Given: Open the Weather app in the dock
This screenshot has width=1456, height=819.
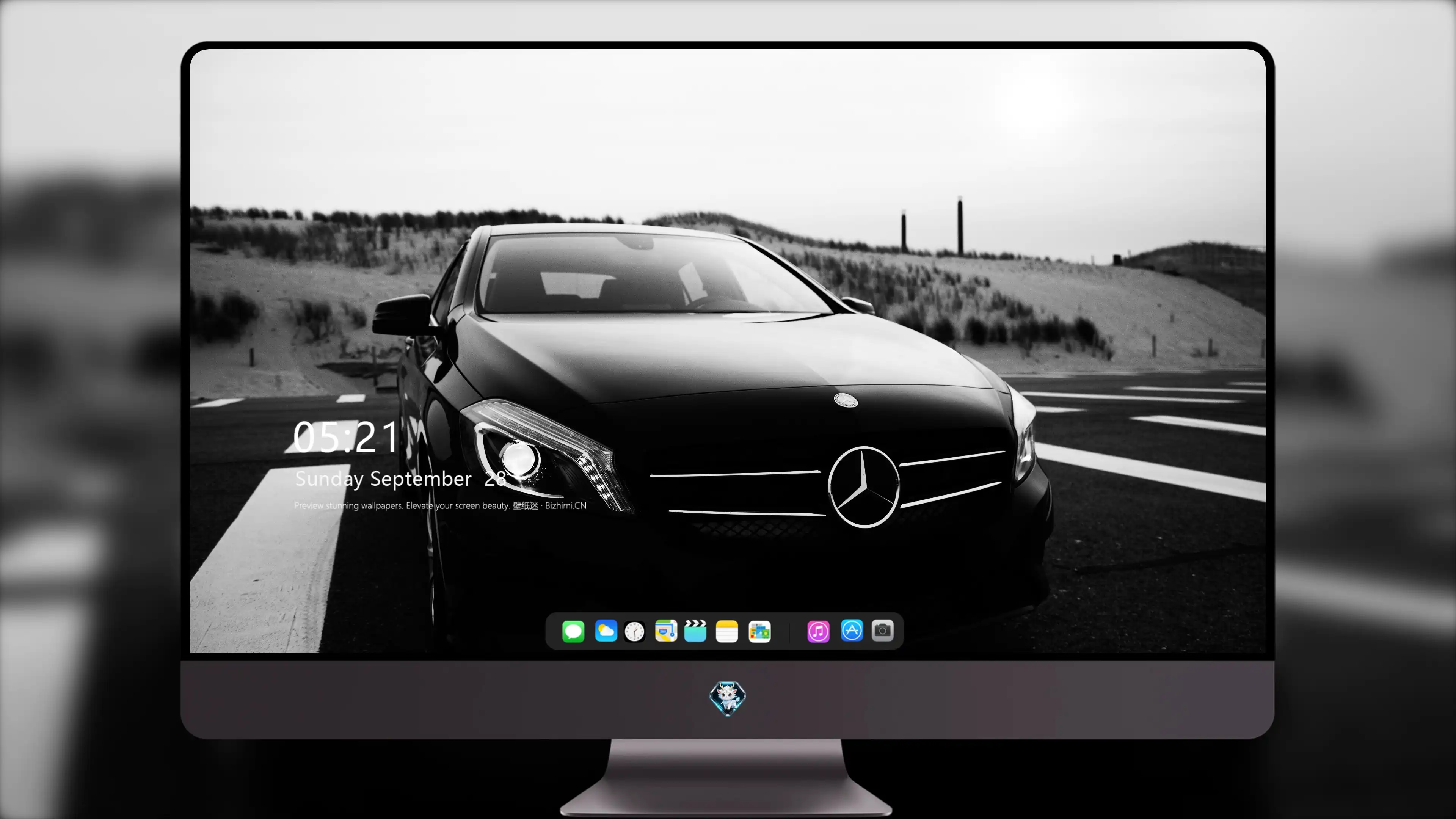Looking at the screenshot, I should click(606, 631).
